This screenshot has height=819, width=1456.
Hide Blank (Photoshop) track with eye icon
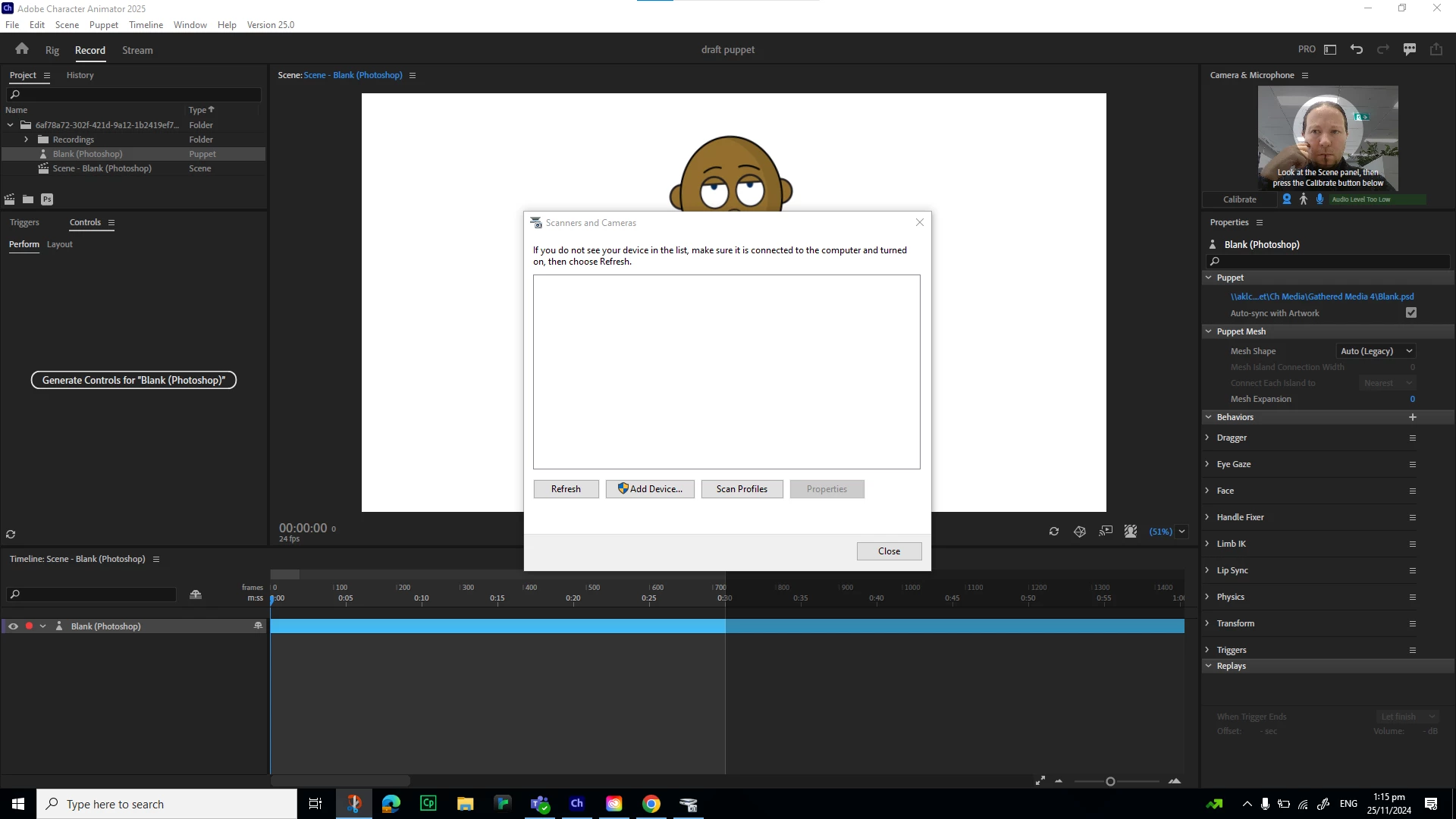(13, 626)
